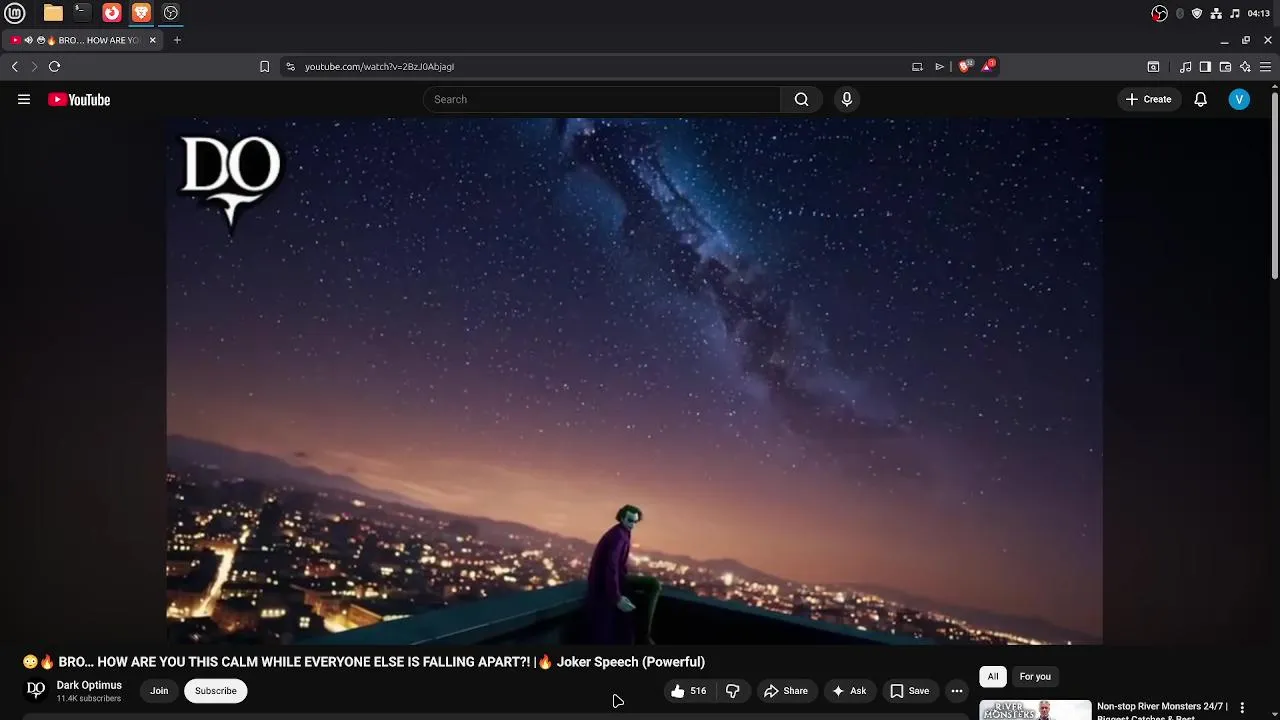The height and width of the screenshot is (720, 1280).
Task: Open Leo AI sparkle icon
Action: (1245, 67)
